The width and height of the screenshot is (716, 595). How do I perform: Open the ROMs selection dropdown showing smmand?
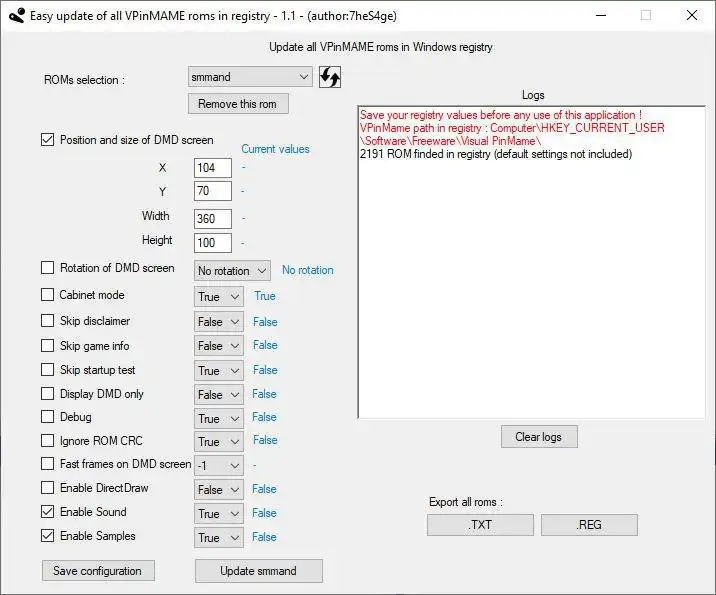(x=250, y=77)
